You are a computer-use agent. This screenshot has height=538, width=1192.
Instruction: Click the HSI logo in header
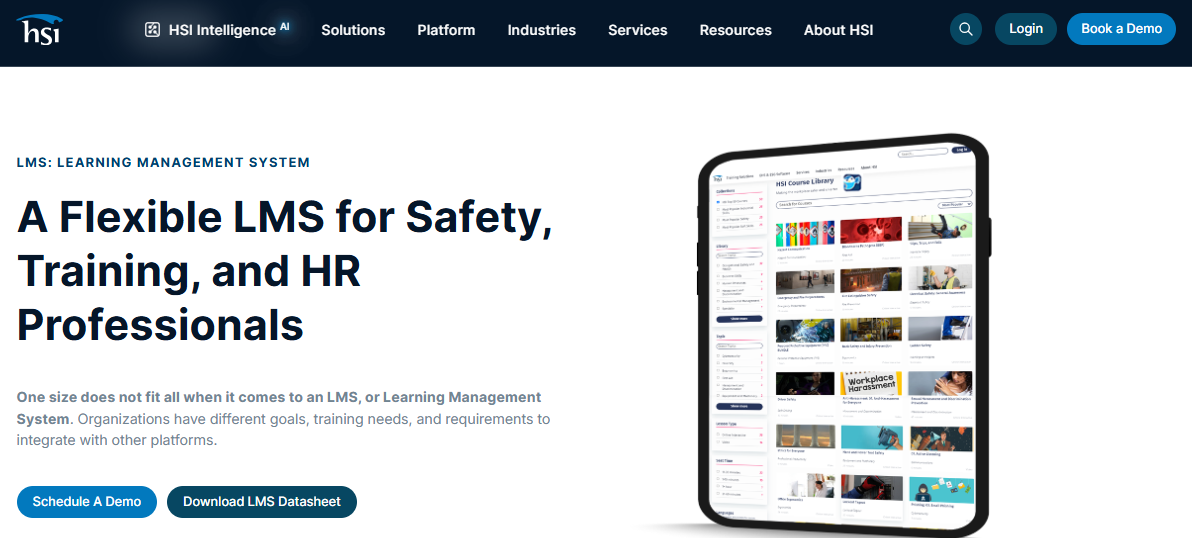pos(40,30)
